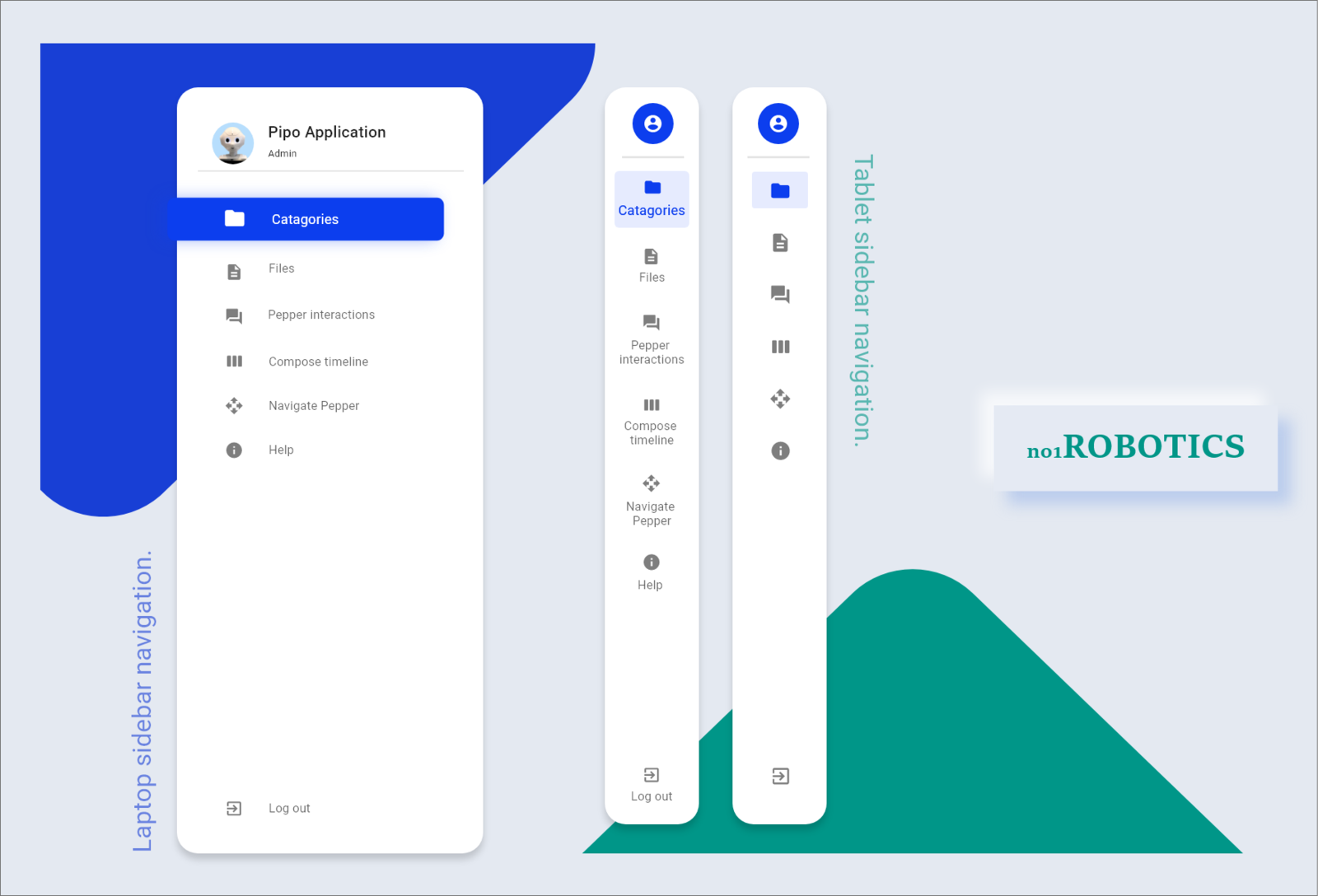
Task: Select the folder icon in the icon-only sidebar
Action: 779,189
